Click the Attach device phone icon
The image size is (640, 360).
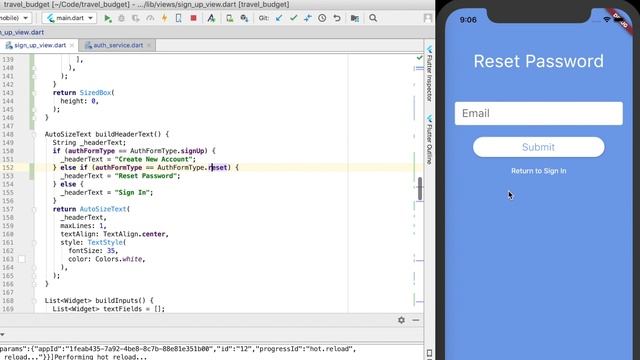point(178,18)
